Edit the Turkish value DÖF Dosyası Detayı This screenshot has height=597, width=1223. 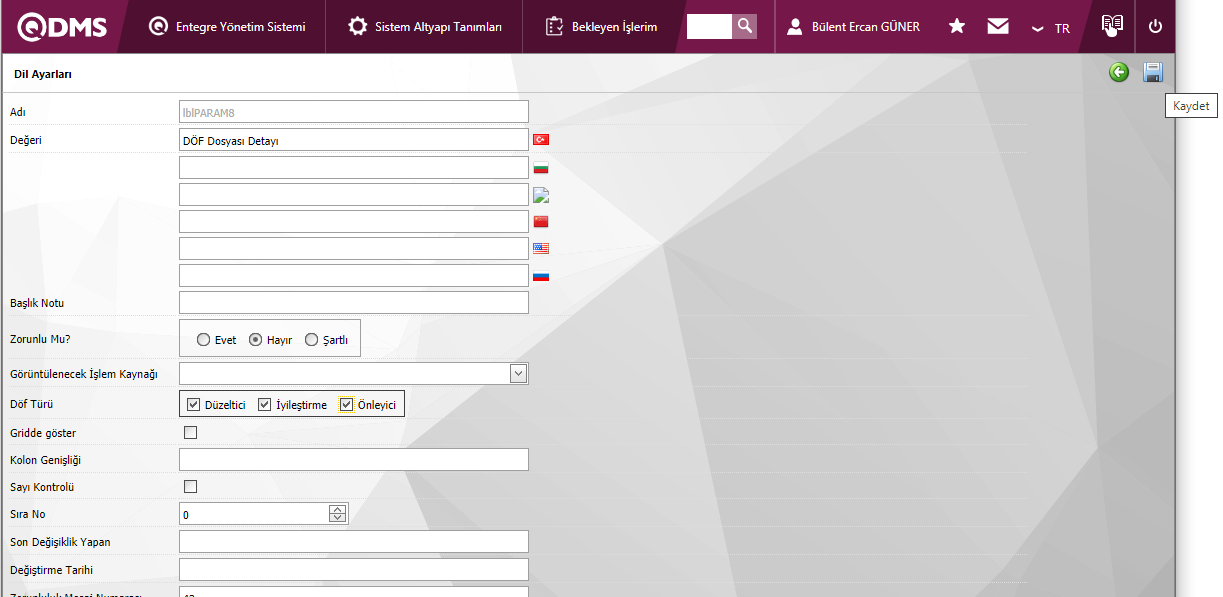point(353,140)
